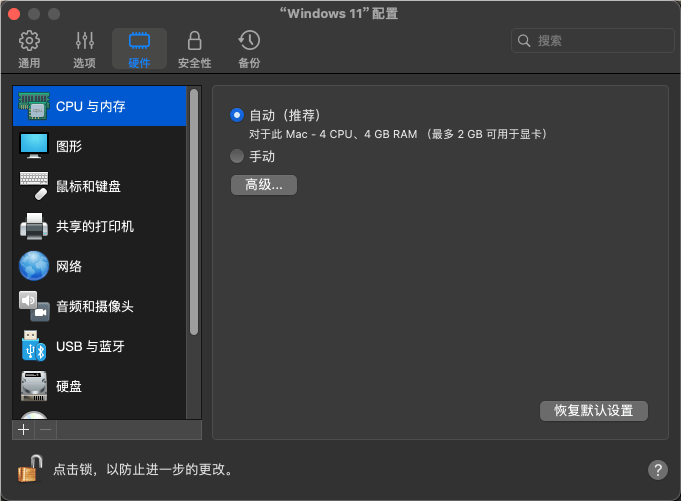Select the 网络 globe icon
Viewport: 681px width, 501px height.
pyautogui.click(x=34, y=266)
